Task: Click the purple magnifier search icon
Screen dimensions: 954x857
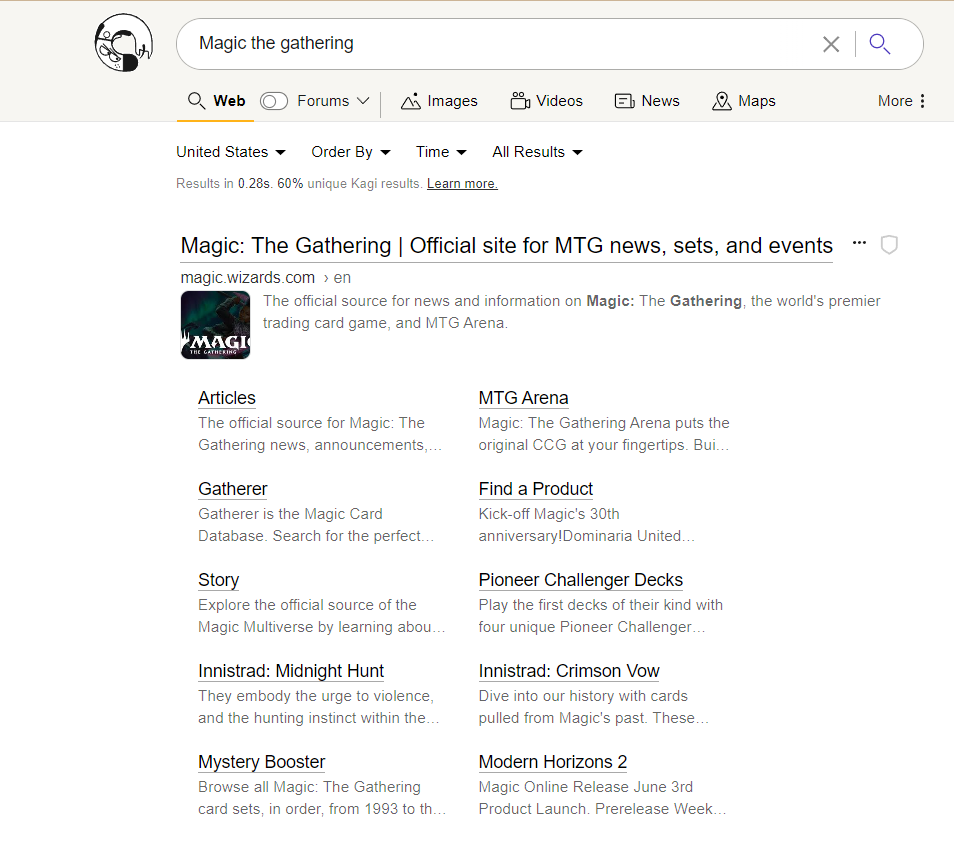Action: point(880,44)
